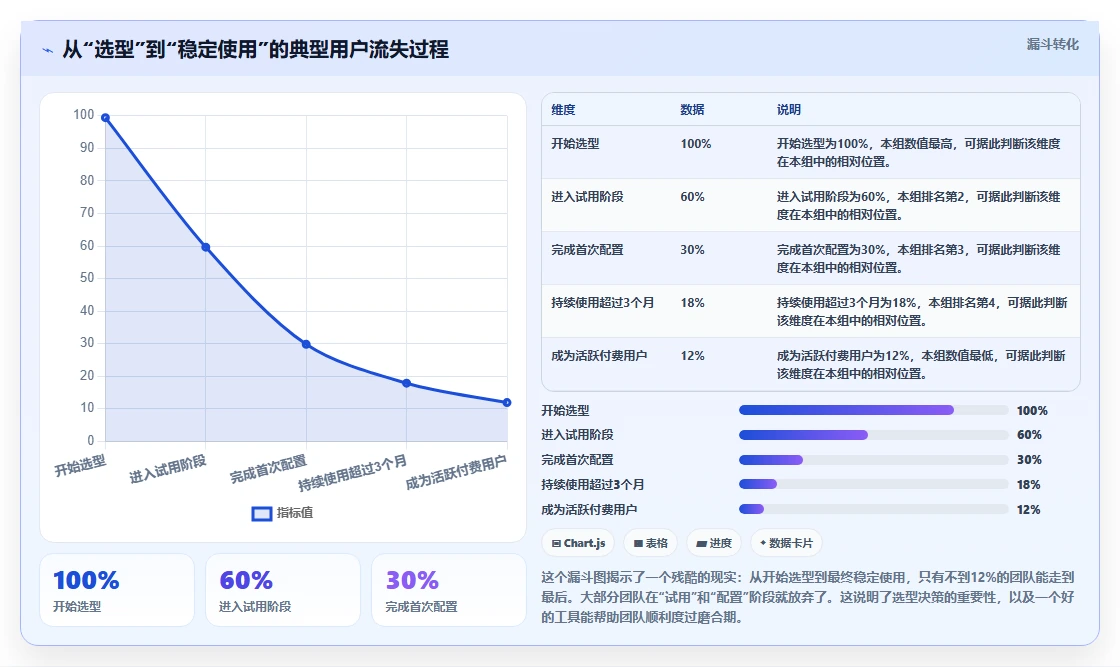Click the 12% label beside progress bars
This screenshot has height=667, width=1120.
[x=1029, y=510]
